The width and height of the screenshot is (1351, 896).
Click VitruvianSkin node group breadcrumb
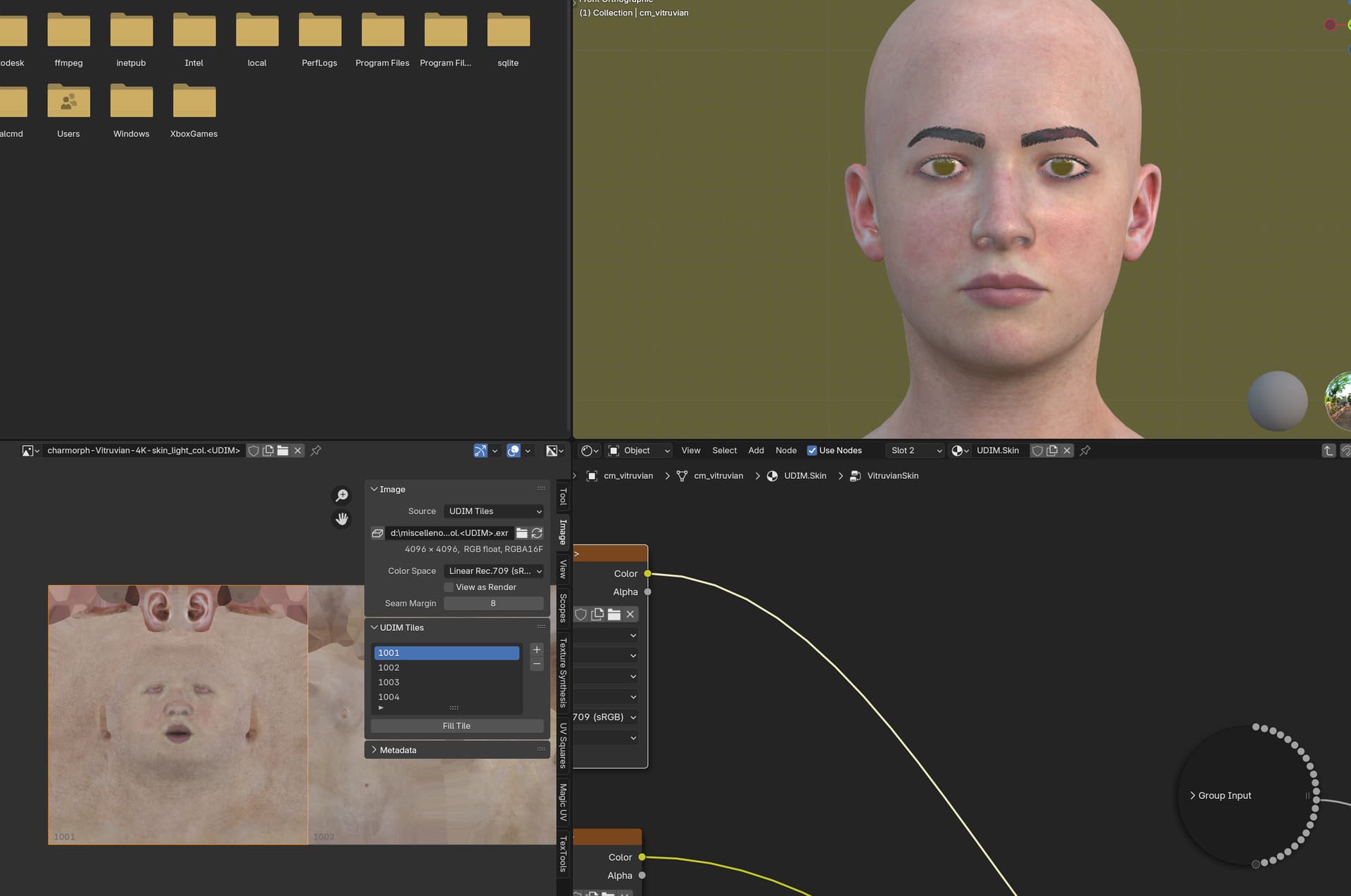click(x=884, y=476)
